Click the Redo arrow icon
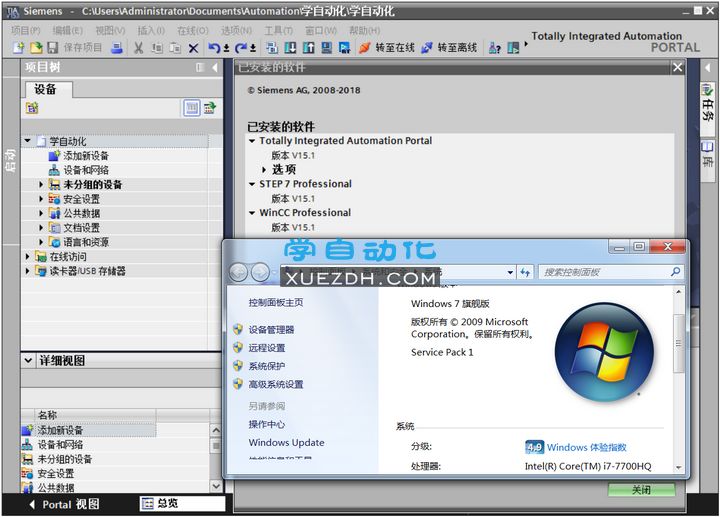Viewport: 720px width, 517px height. tap(241, 47)
